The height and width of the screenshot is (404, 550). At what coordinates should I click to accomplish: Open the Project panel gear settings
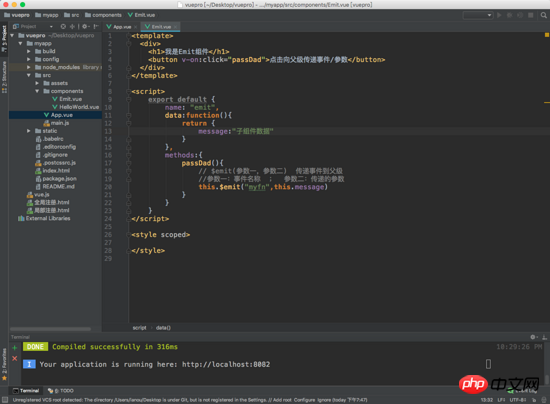pyautogui.click(x=85, y=26)
